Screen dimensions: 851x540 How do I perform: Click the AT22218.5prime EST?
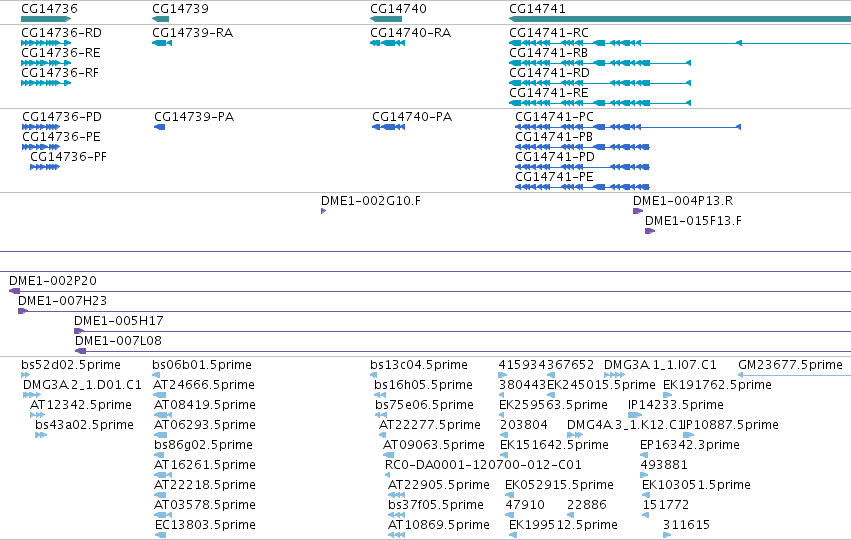point(205,485)
